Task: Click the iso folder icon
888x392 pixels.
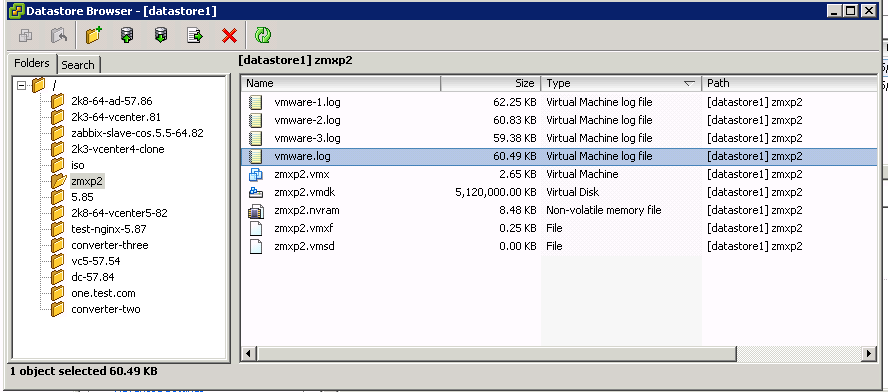Action: coord(57,165)
